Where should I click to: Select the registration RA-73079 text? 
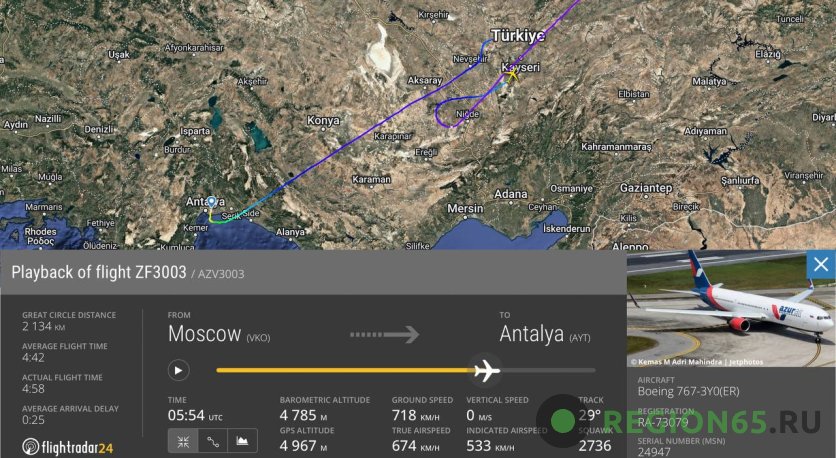coord(663,423)
